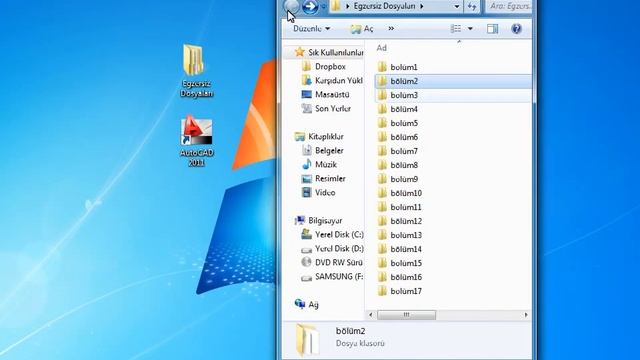This screenshot has height=360, width=640.
Task: Open Yerel Disk (C:)
Action: pos(332,234)
